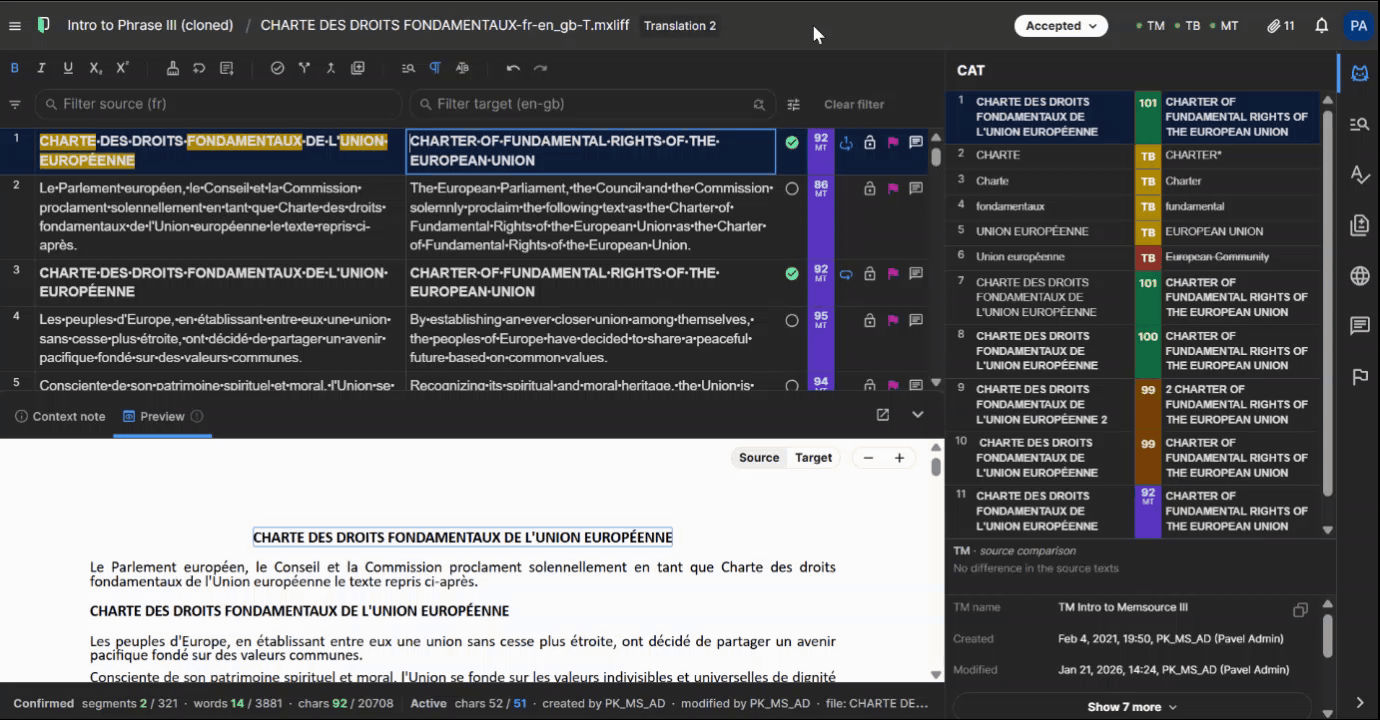Click the confirm segment checkmark toolbar icon
Screen dimensions: 1380x720
pyautogui.click(x=277, y=68)
